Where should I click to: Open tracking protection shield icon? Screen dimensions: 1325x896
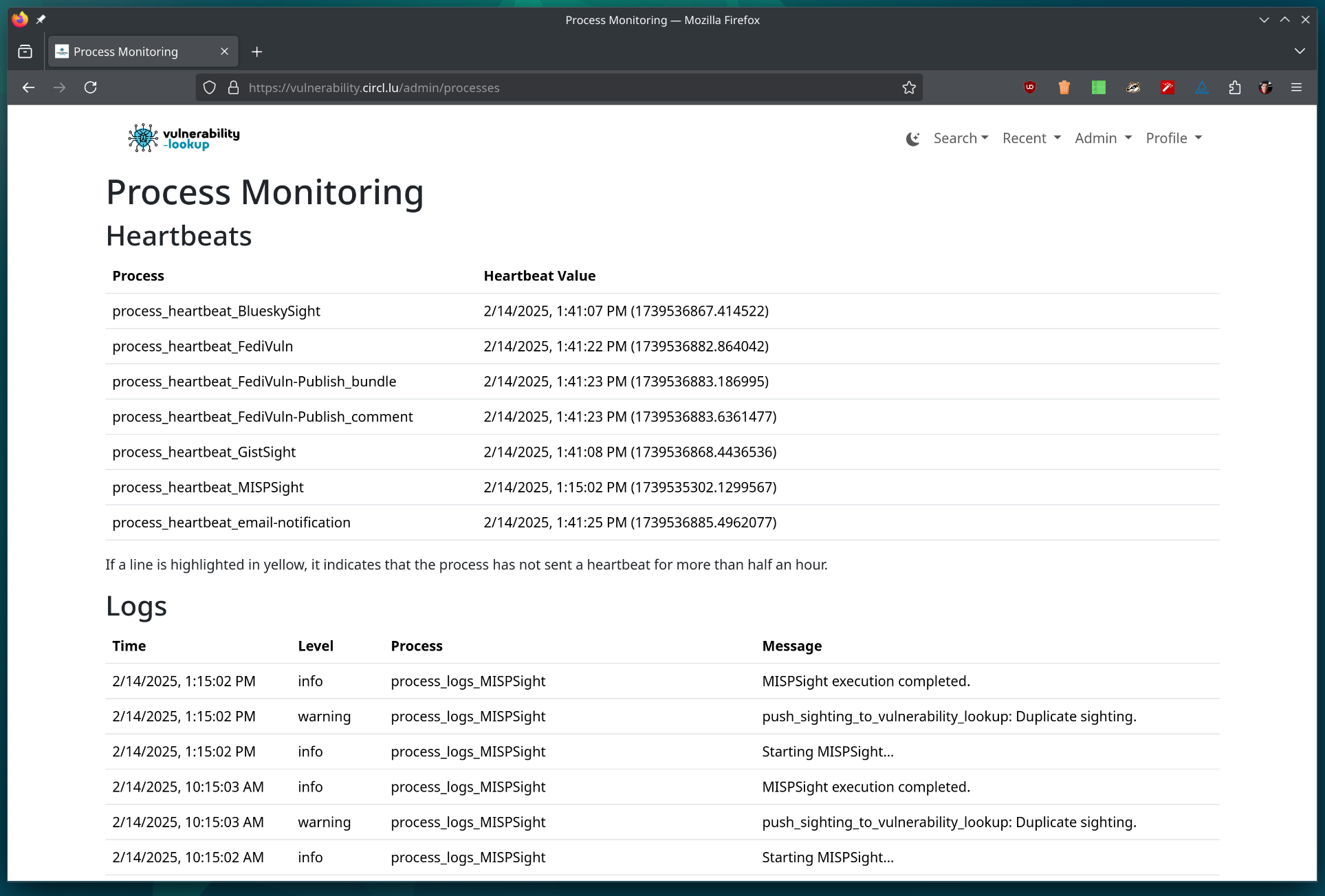pos(210,88)
